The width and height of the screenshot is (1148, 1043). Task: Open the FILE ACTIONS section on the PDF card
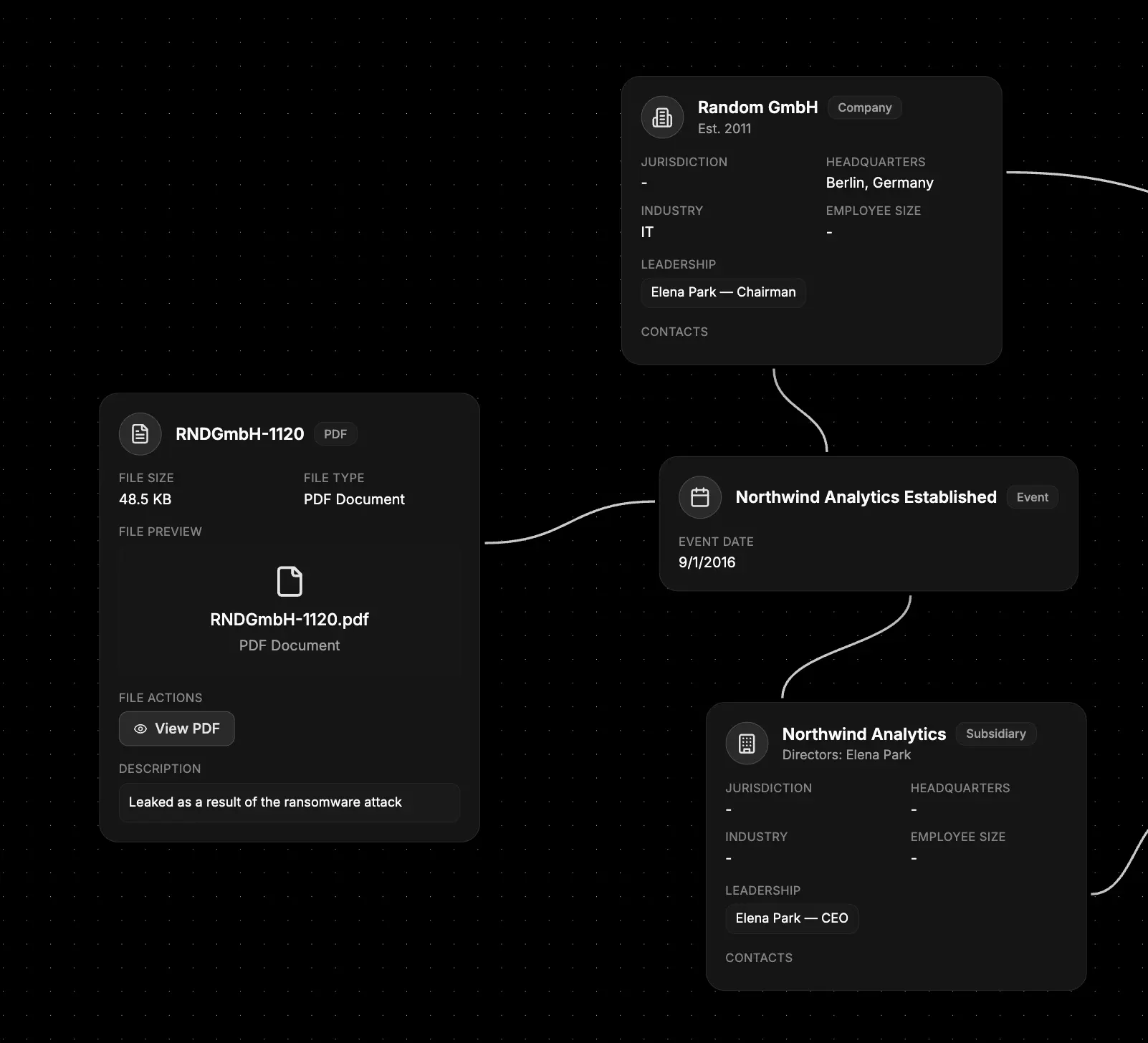(159, 697)
